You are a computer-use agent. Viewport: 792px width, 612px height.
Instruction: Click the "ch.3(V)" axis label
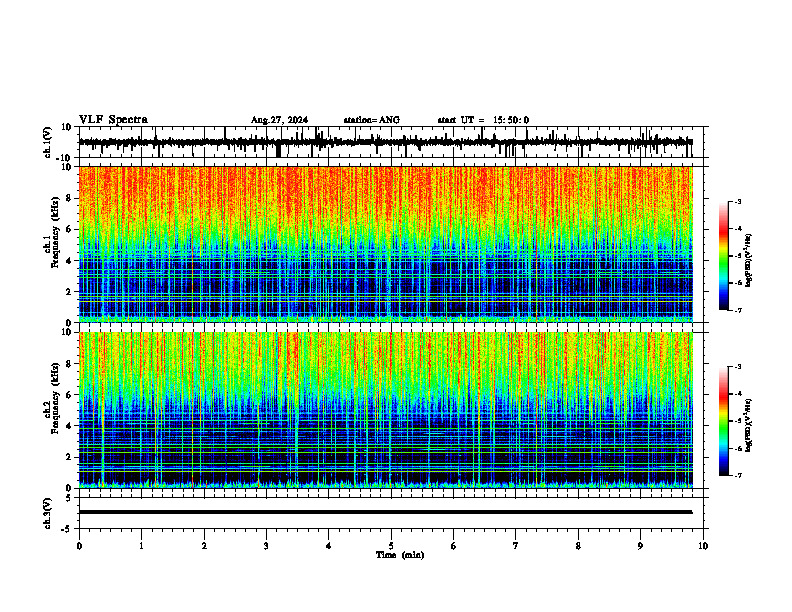pos(48,513)
